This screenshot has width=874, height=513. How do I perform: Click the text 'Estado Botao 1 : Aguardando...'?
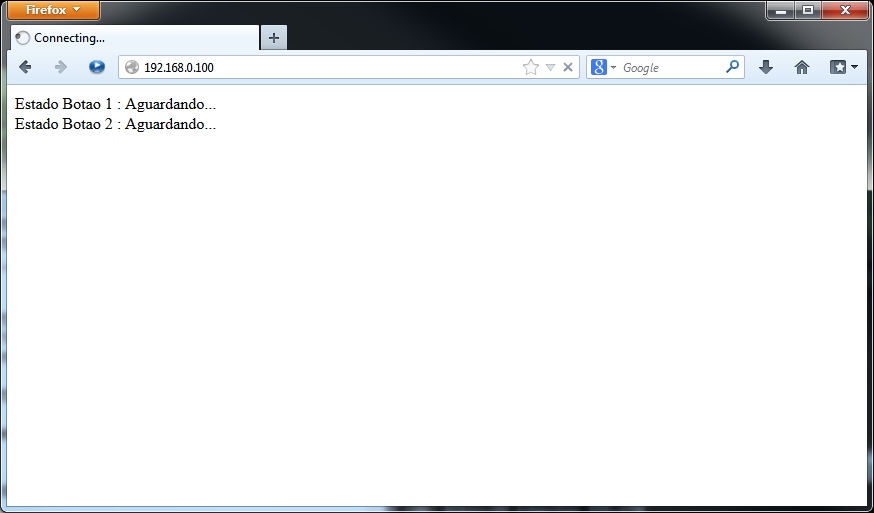(115, 104)
